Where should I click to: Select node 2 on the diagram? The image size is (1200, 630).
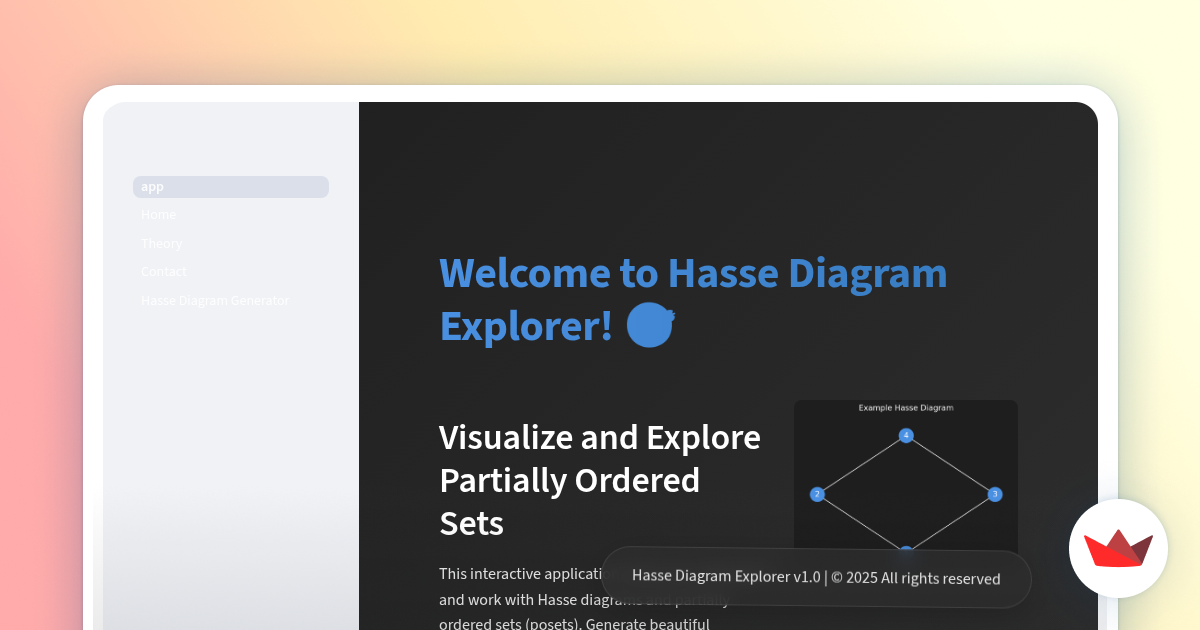click(817, 493)
